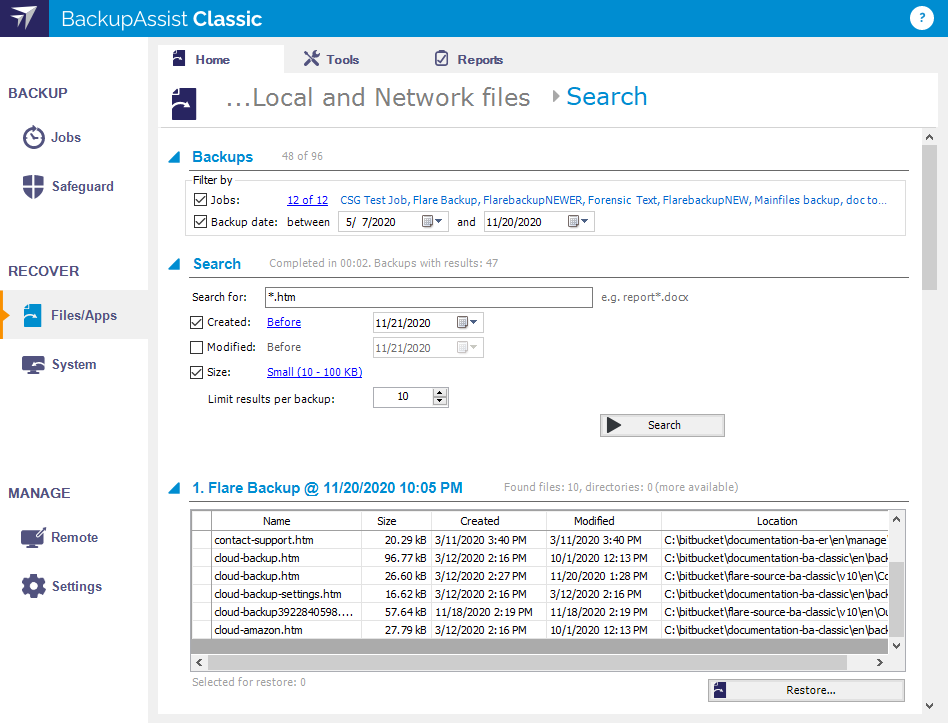948x723 pixels.
Task: Uncheck the Size checkbox
Action: tap(196, 372)
